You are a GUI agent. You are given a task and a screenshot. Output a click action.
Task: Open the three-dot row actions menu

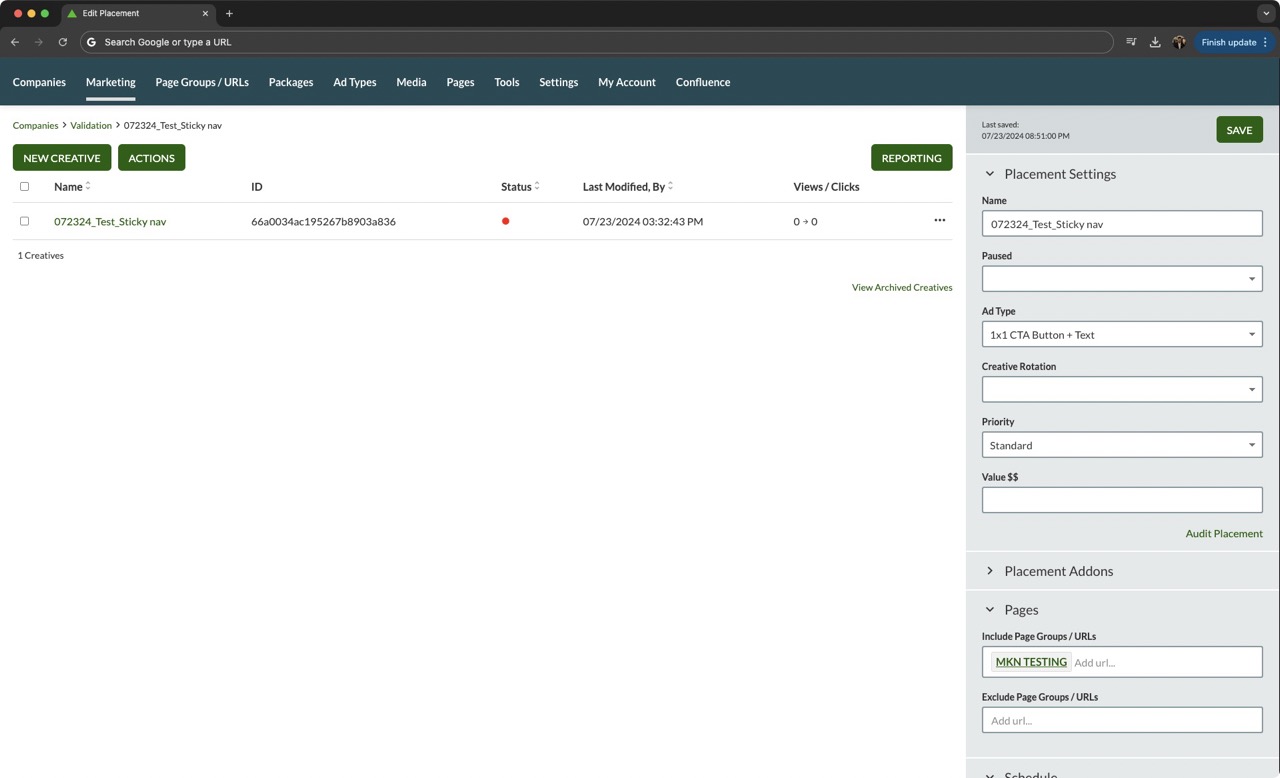[939, 220]
